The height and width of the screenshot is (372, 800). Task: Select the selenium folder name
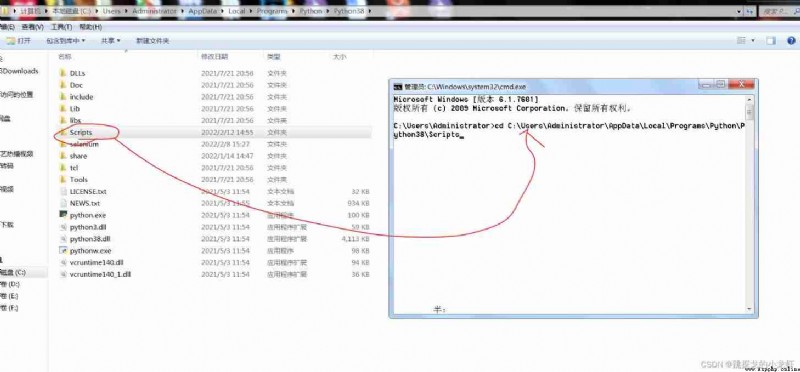click(x=84, y=144)
